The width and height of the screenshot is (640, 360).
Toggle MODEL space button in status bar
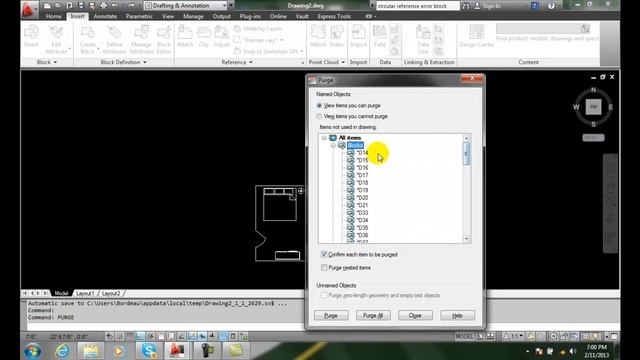coord(464,336)
